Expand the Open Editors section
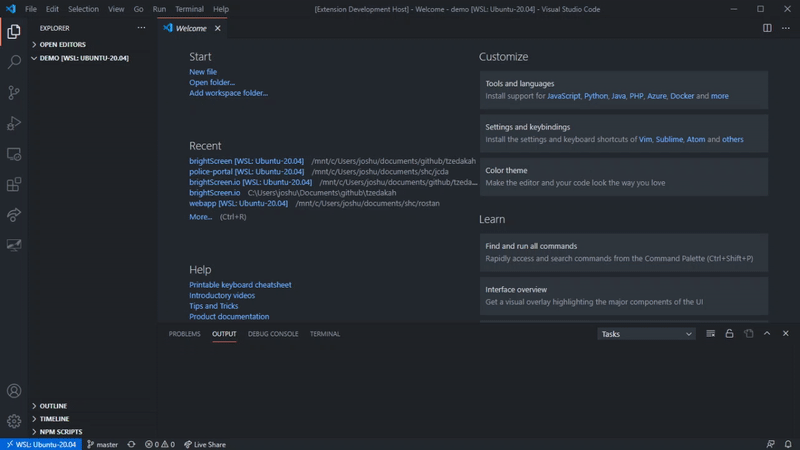 coord(62,45)
